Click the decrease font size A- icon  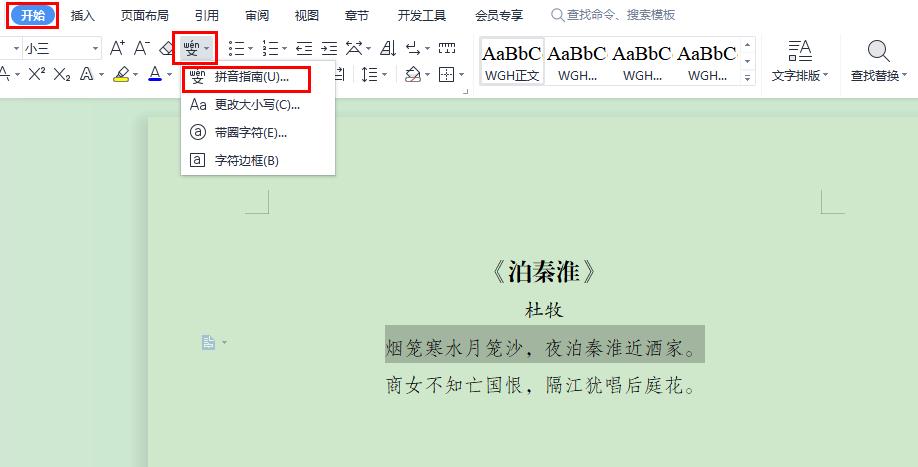[142, 48]
